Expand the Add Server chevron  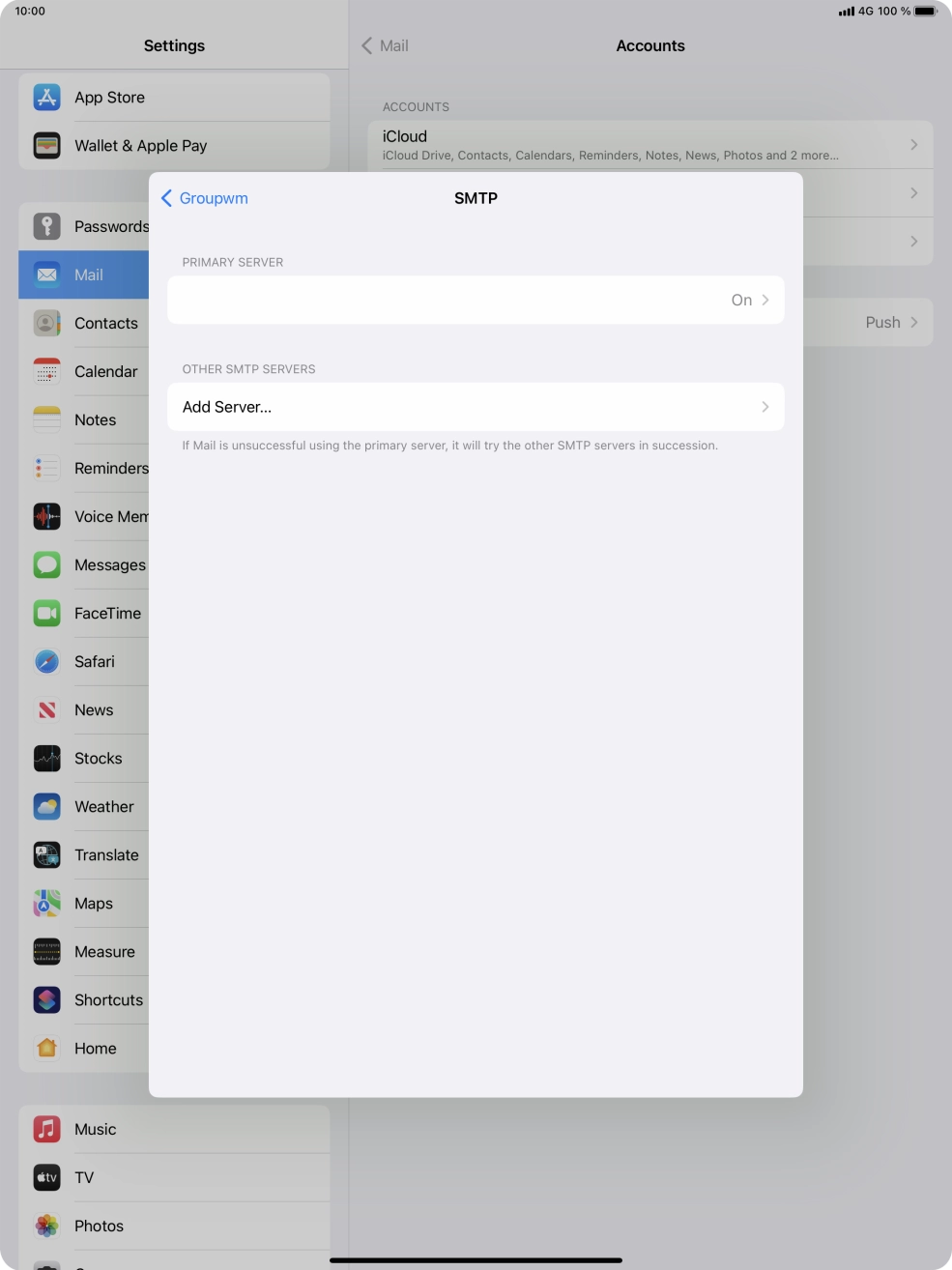(x=765, y=407)
